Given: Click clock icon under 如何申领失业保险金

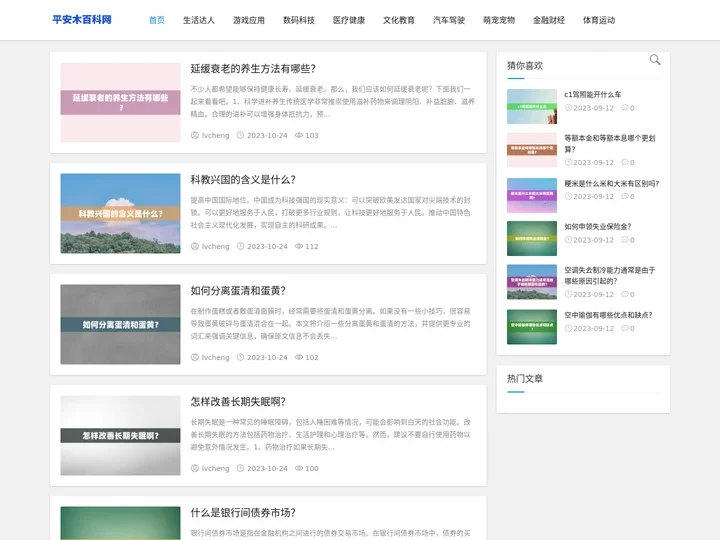Looking at the screenshot, I should [x=568, y=240].
